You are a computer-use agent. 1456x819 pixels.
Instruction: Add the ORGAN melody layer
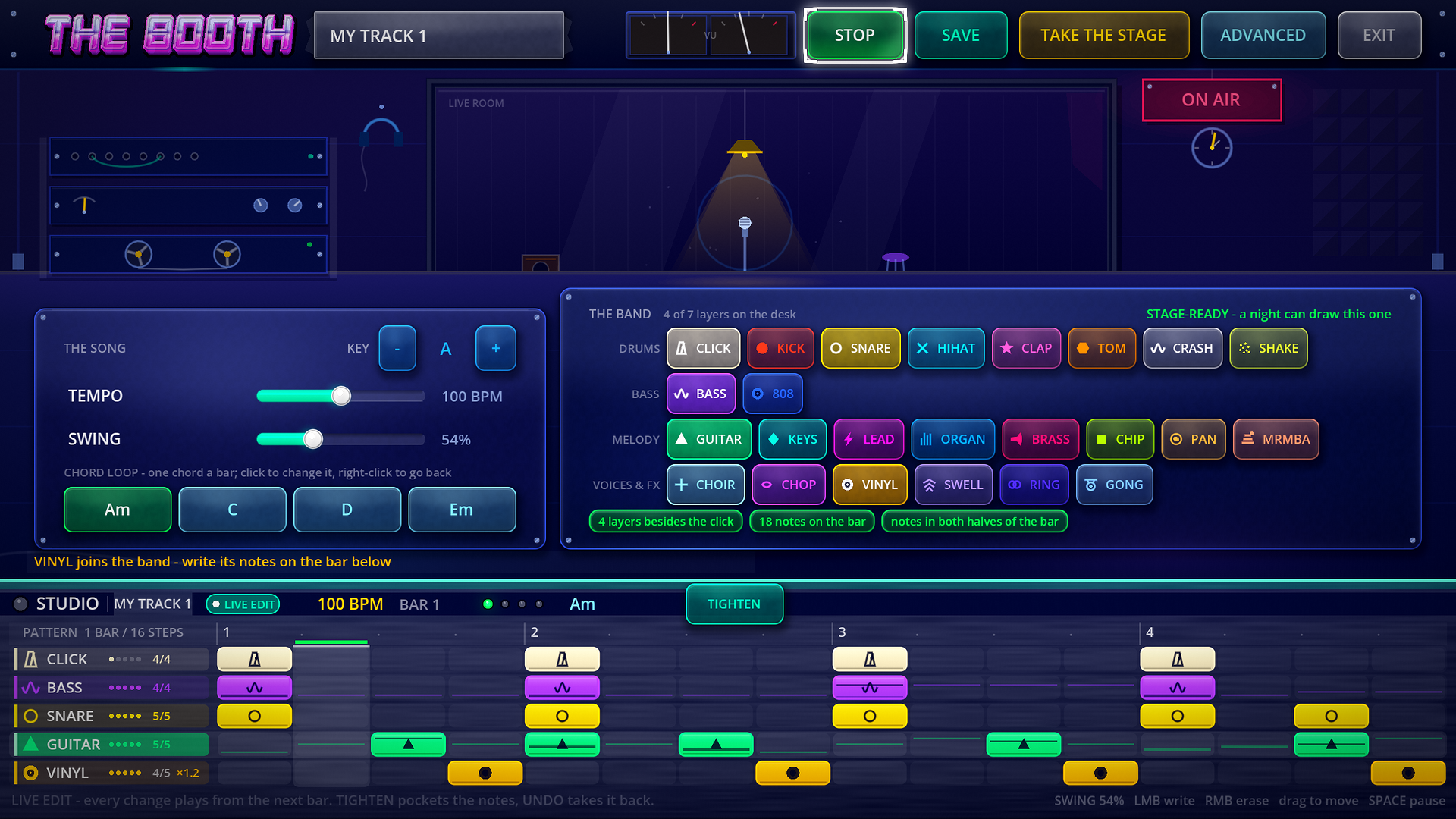pos(952,439)
